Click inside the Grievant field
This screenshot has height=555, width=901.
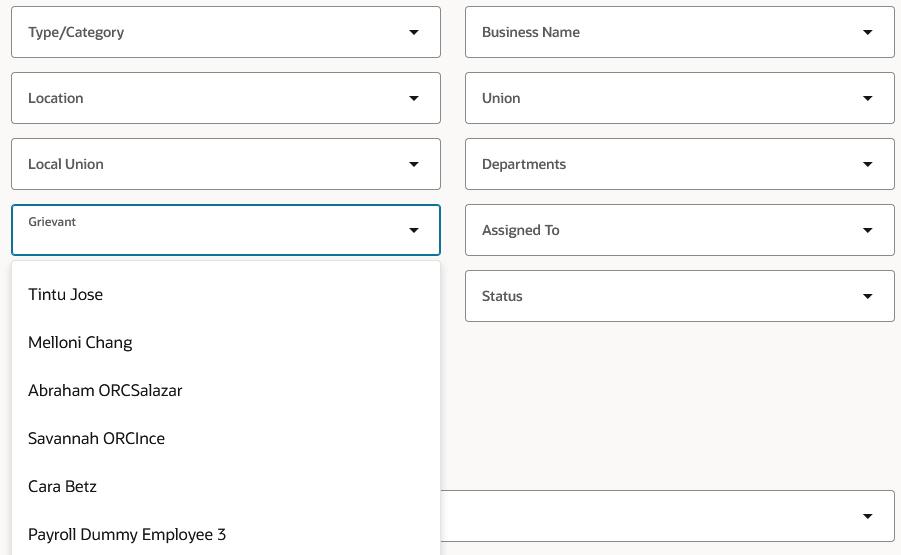226,230
